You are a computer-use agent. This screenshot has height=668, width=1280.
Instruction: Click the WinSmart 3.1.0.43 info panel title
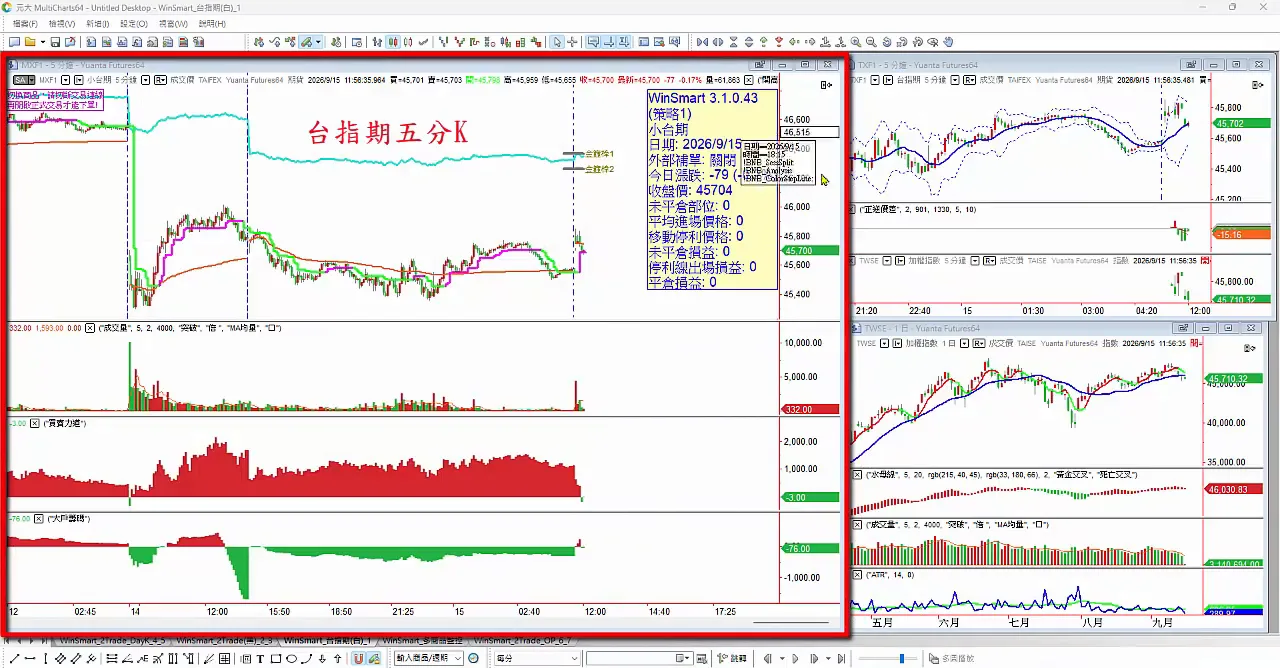tap(703, 98)
